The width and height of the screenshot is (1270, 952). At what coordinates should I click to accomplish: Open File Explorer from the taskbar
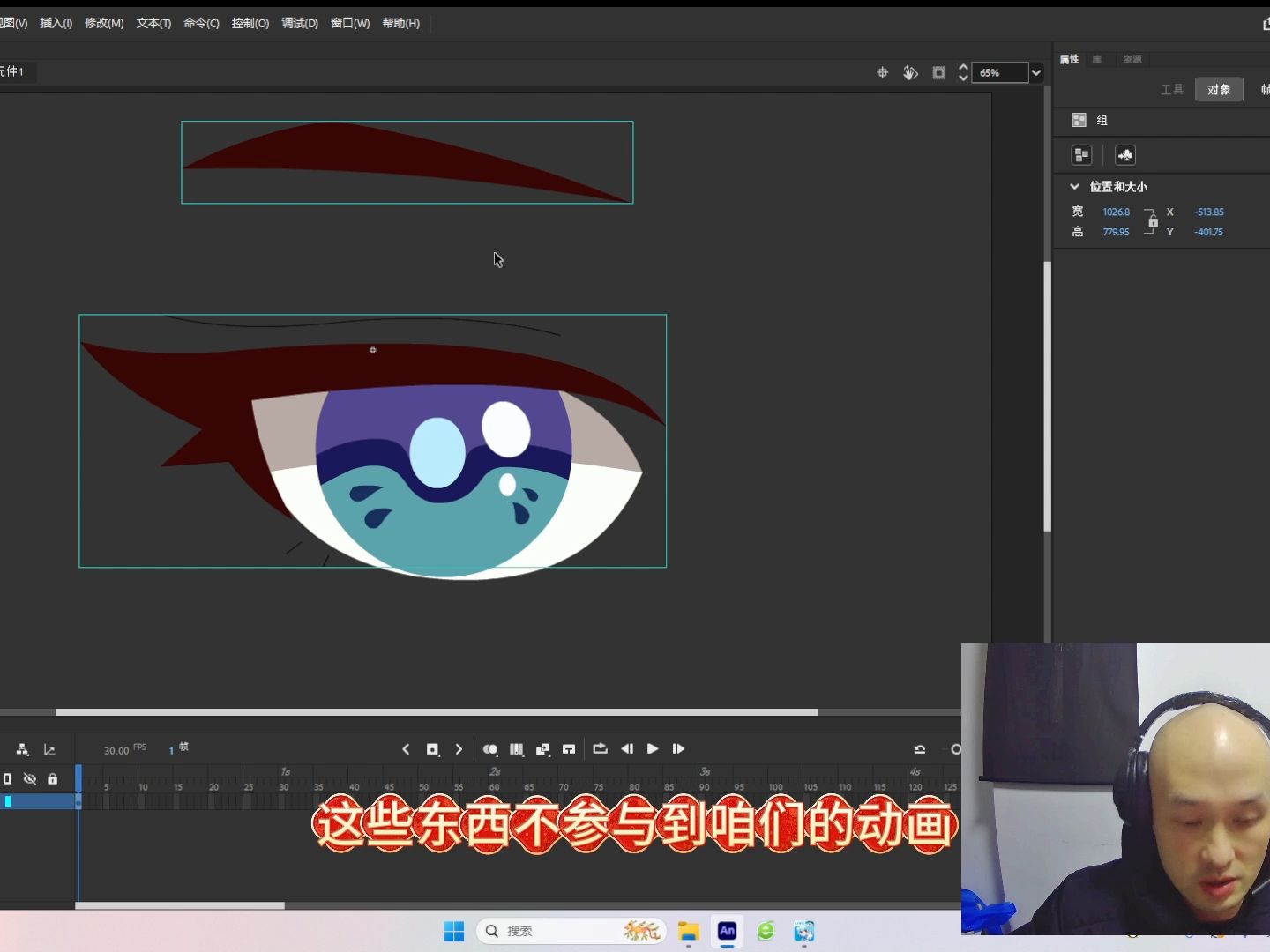coord(689,931)
